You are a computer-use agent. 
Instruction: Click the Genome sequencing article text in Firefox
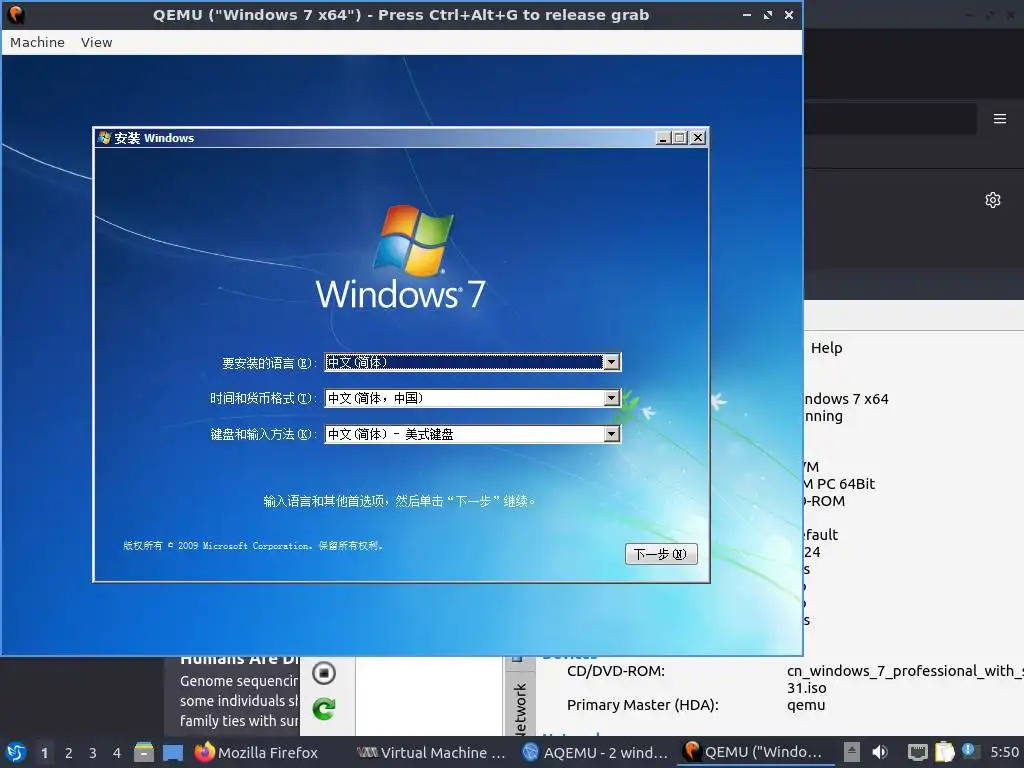[239, 701]
